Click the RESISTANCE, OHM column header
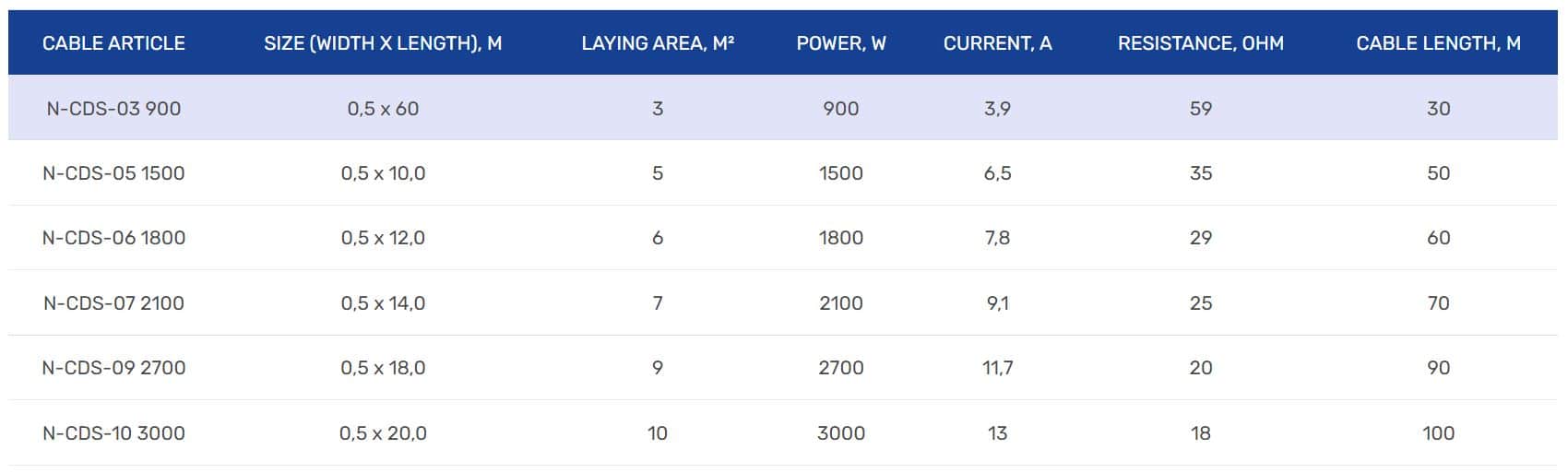The image size is (1568, 473). (1200, 43)
